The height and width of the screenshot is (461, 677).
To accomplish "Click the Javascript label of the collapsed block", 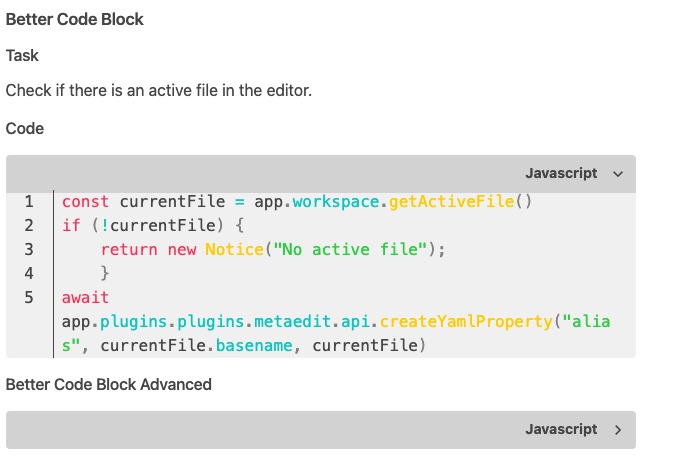I will point(561,430).
